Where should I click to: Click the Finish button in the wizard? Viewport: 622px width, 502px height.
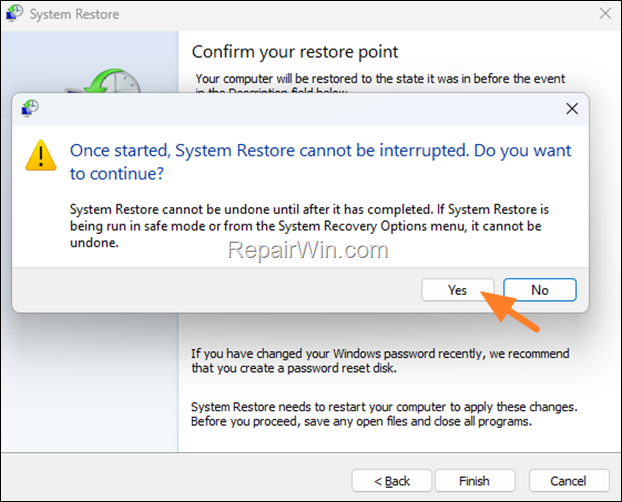pyautogui.click(x=475, y=481)
